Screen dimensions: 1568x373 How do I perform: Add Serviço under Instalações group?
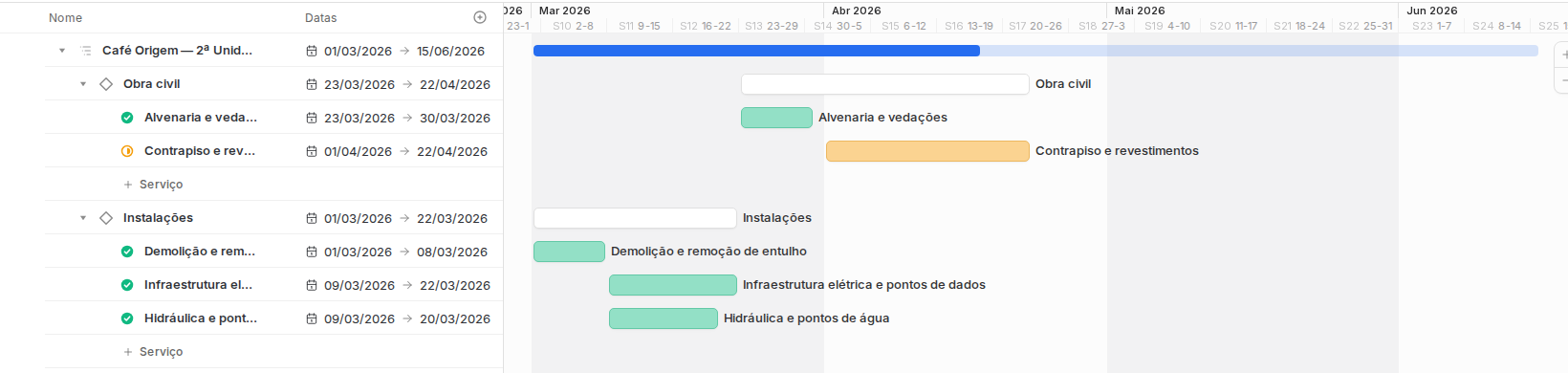click(x=153, y=352)
